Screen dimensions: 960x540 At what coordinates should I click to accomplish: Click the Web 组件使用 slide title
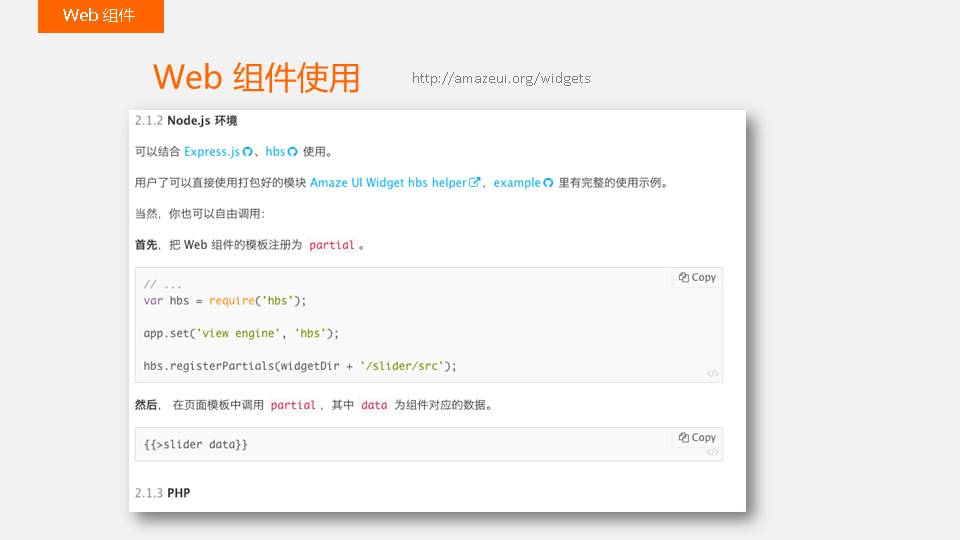pyautogui.click(x=256, y=77)
